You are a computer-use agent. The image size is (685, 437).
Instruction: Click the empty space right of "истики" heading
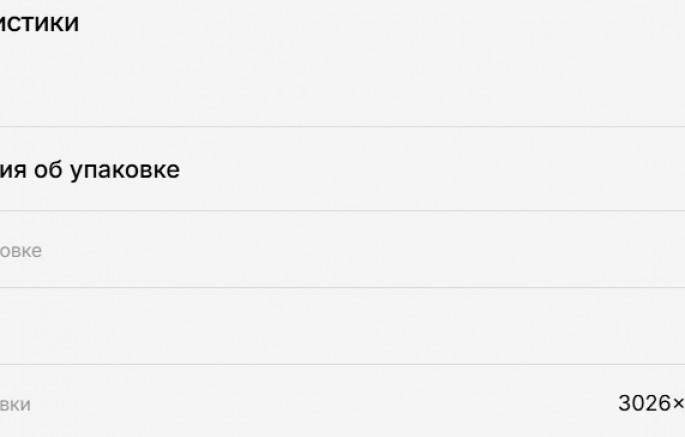(x=382, y=23)
